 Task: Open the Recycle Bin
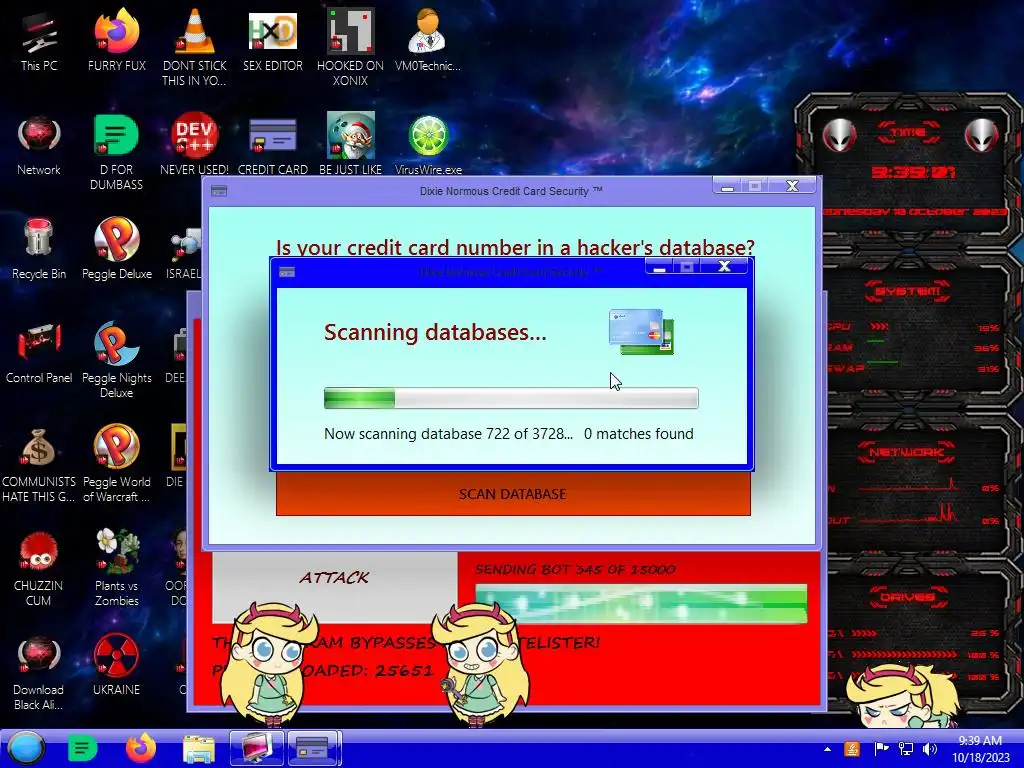[39, 249]
